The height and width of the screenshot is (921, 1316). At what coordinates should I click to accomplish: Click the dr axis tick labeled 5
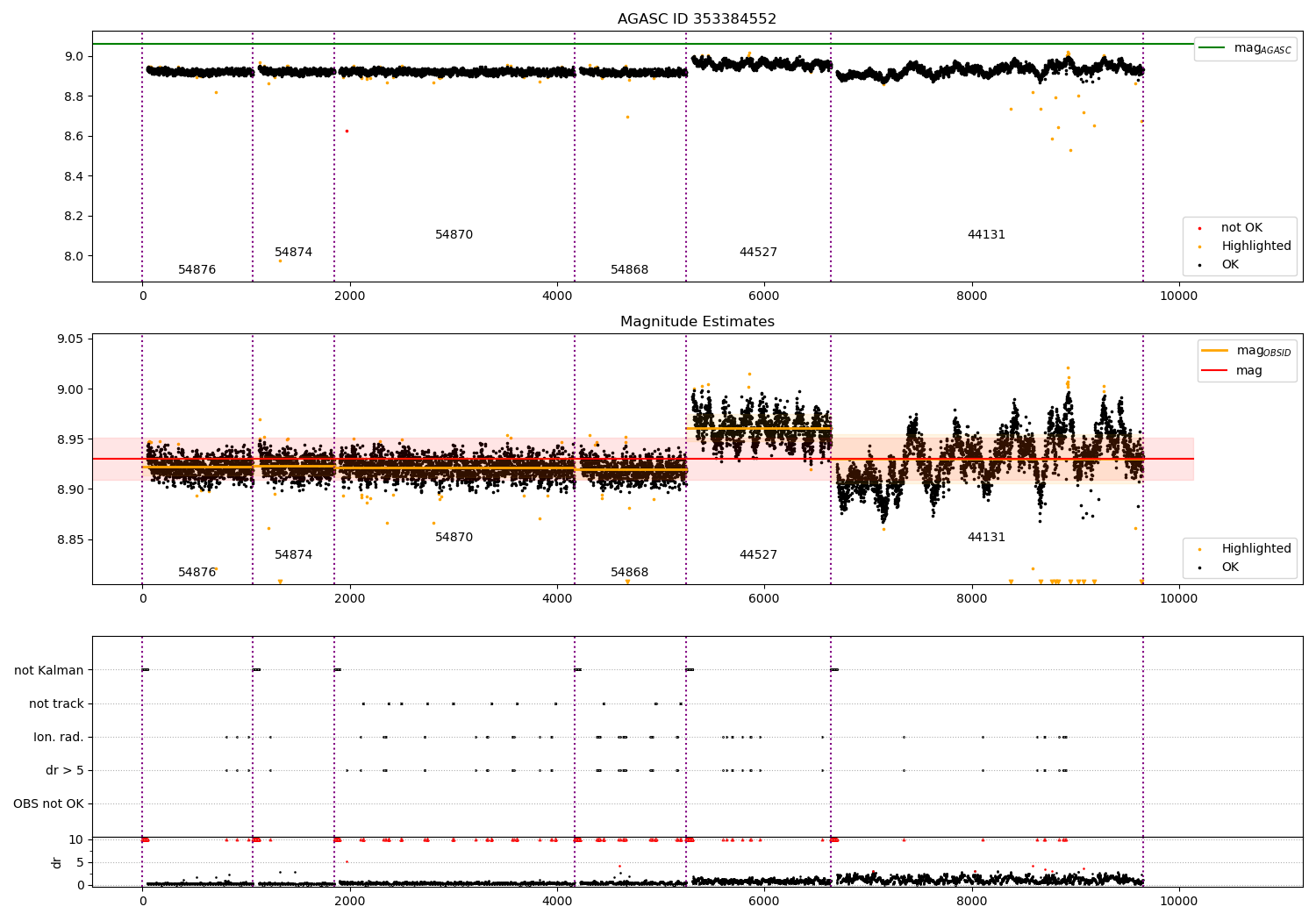(80, 862)
